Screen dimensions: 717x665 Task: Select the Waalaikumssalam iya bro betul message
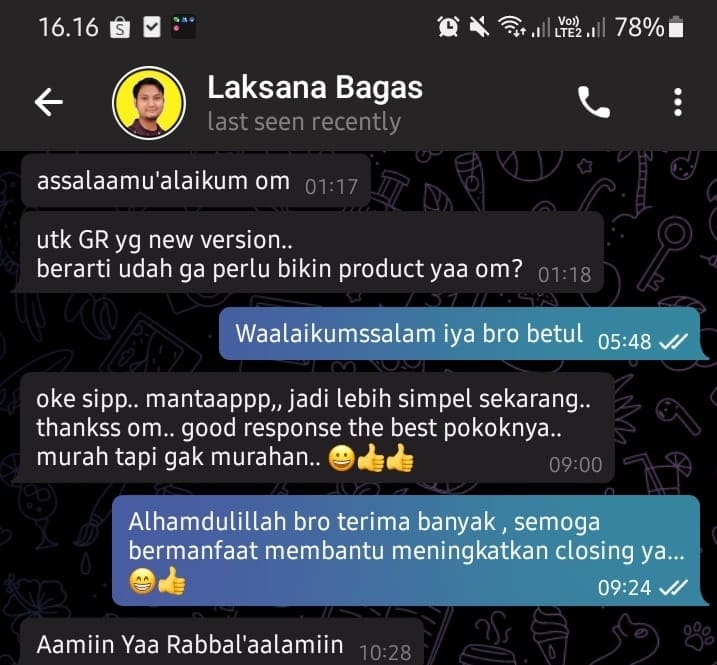(461, 334)
